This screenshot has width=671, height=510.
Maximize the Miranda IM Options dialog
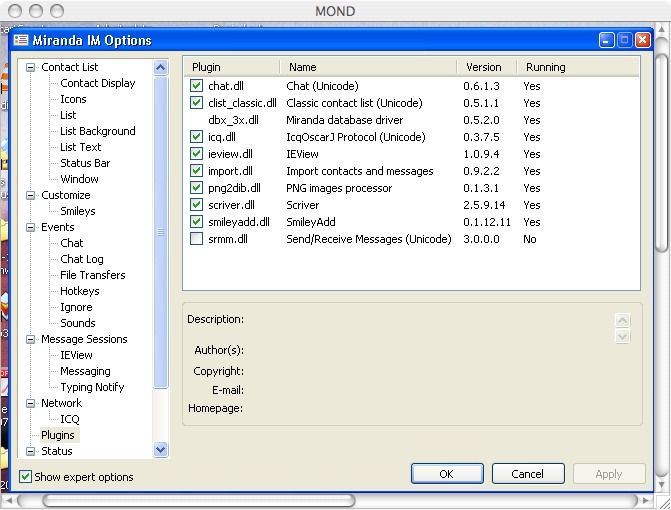(x=625, y=40)
